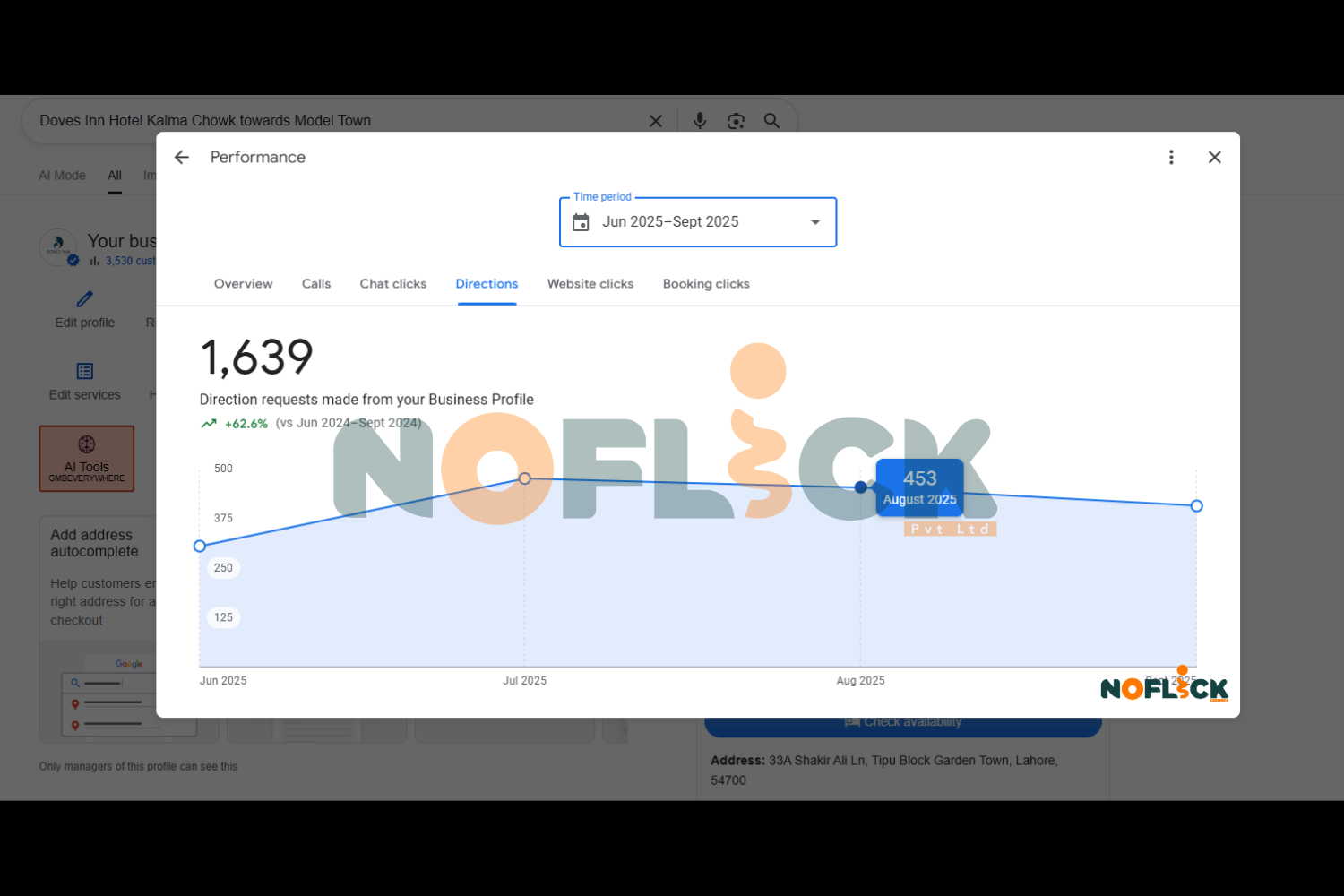
Task: Click the magnifier search icon
Action: 771,121
